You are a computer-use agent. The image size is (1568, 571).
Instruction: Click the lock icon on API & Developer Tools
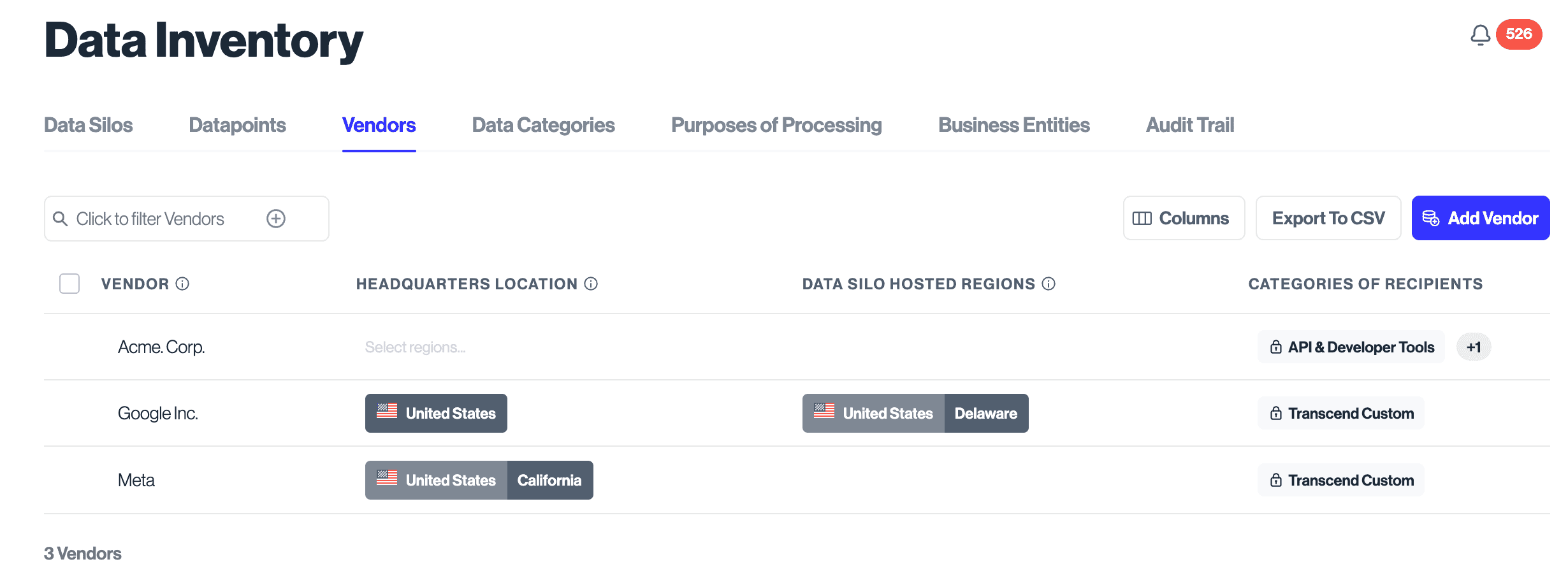(x=1276, y=347)
